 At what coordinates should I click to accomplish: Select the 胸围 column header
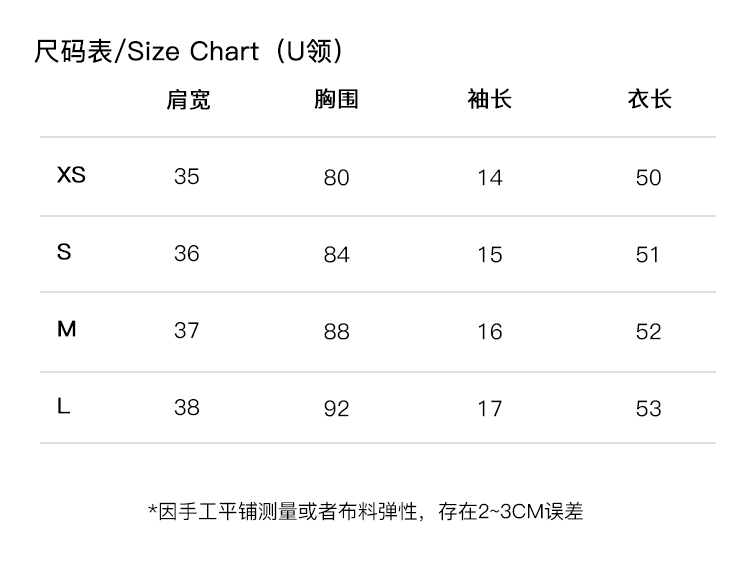336,99
